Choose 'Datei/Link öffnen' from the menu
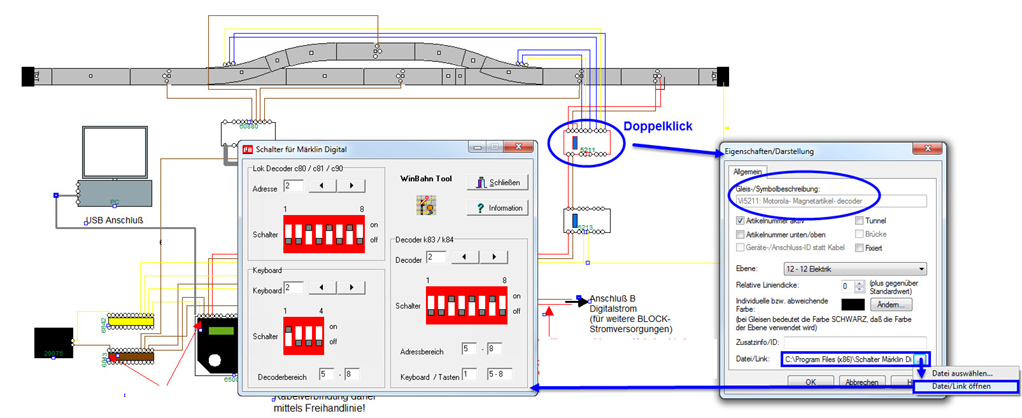Image resolution: width=1022 pixels, height=418 pixels. 966,386
